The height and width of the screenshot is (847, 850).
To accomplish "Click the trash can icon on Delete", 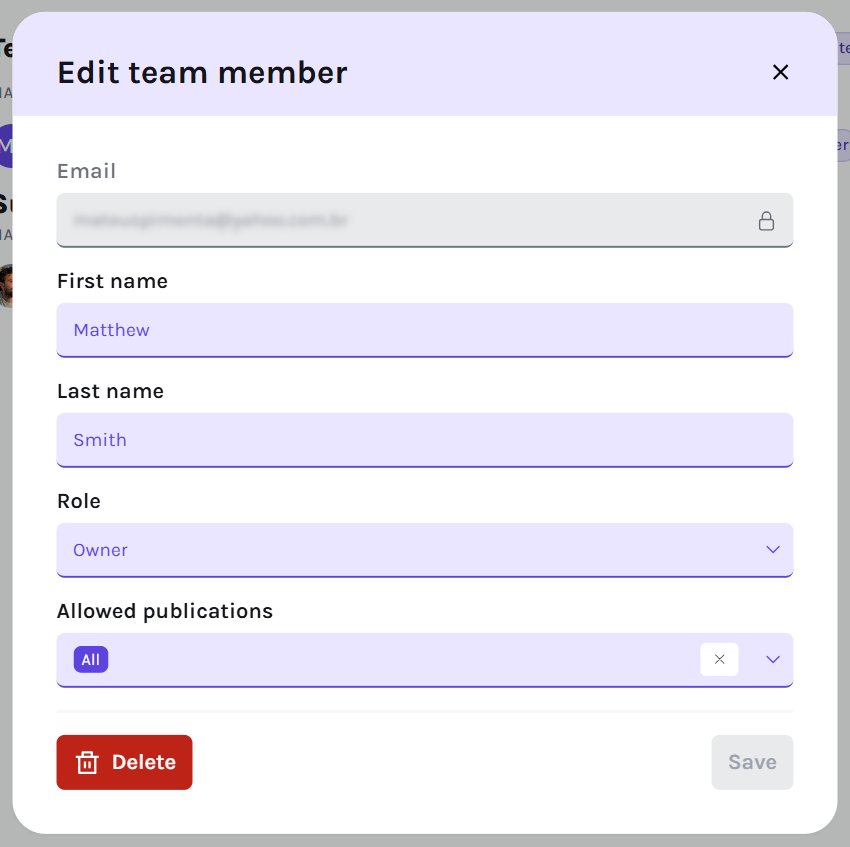I will (87, 762).
